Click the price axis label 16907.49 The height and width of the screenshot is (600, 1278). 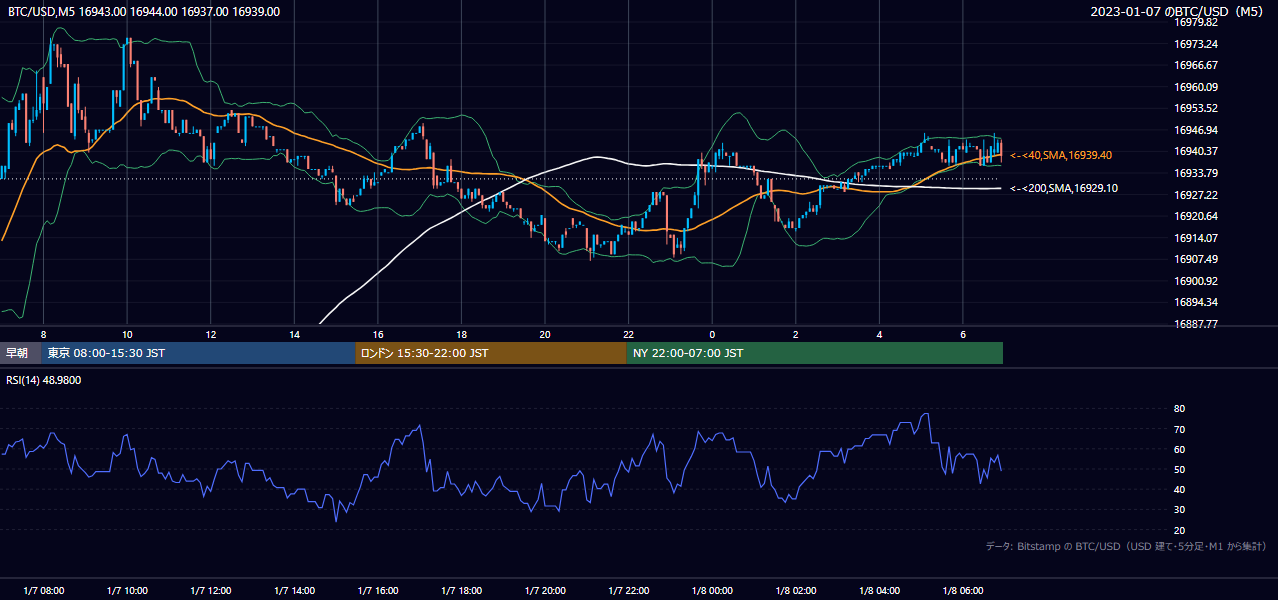1196,259
